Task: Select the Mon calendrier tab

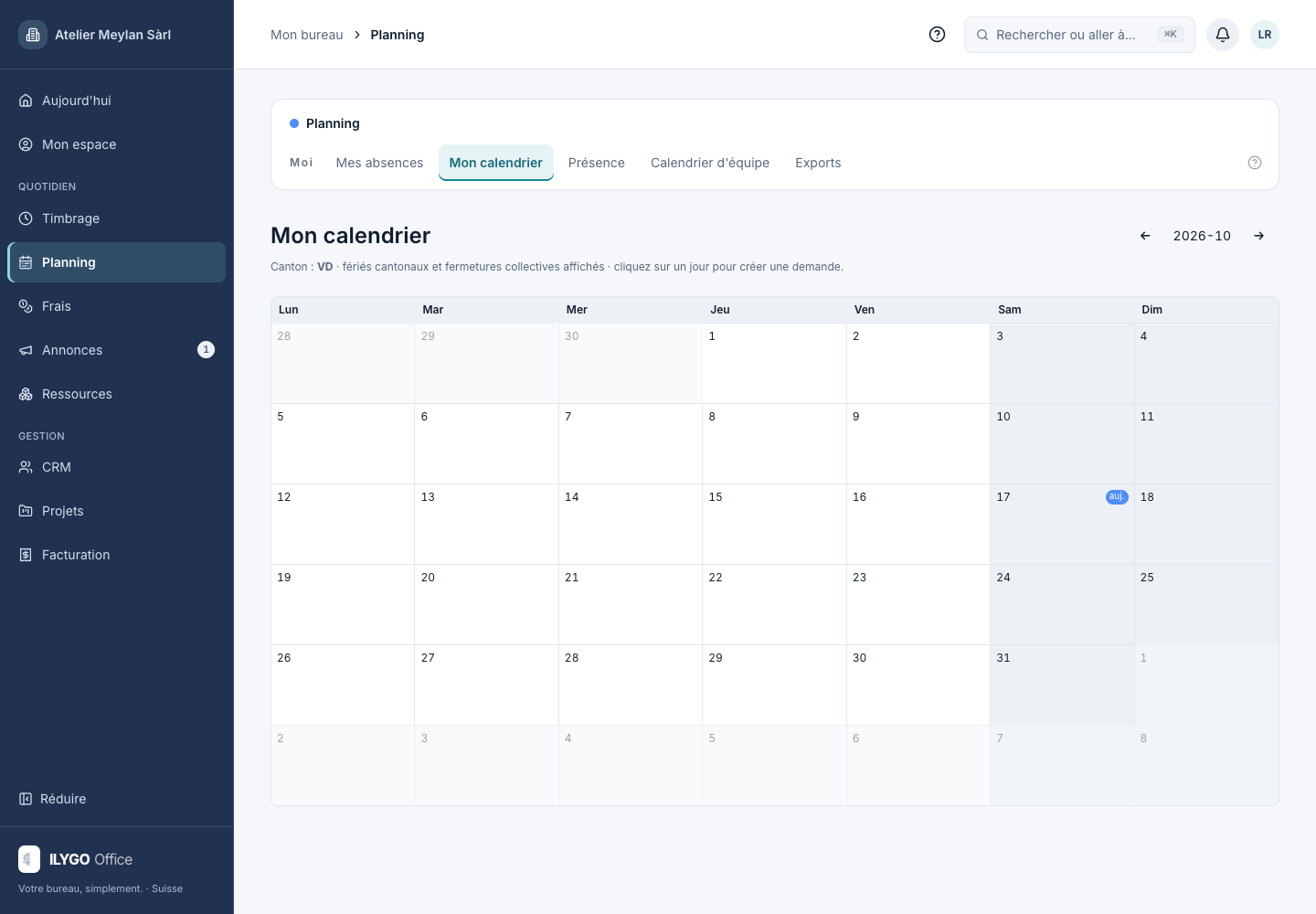Action: click(496, 163)
